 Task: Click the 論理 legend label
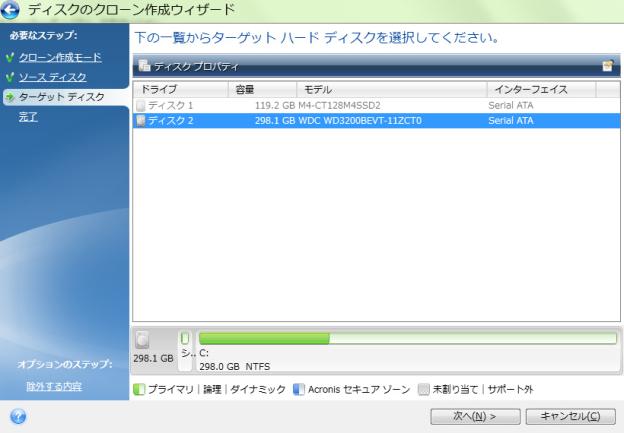pos(212,389)
